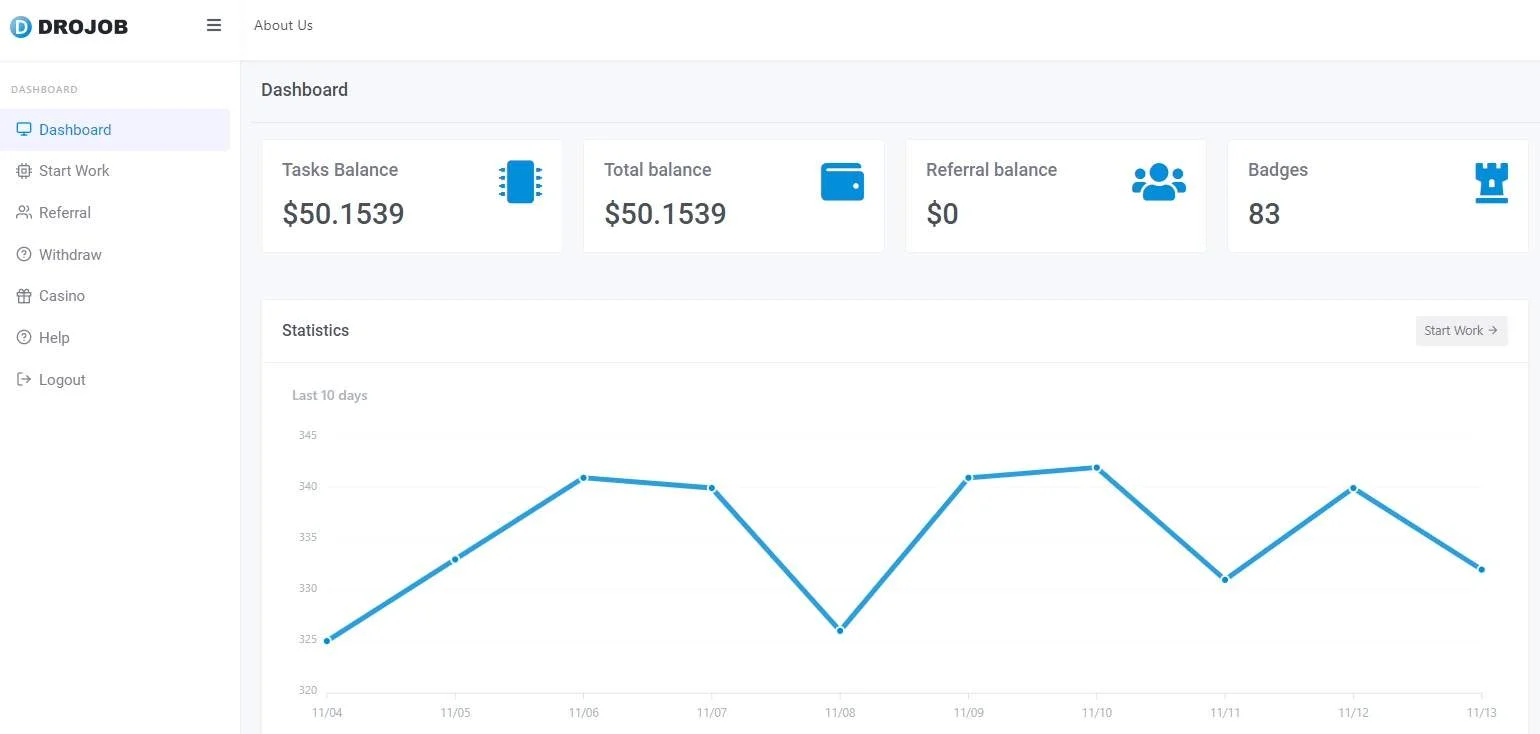Click the DROJOB logo icon

tap(21, 27)
